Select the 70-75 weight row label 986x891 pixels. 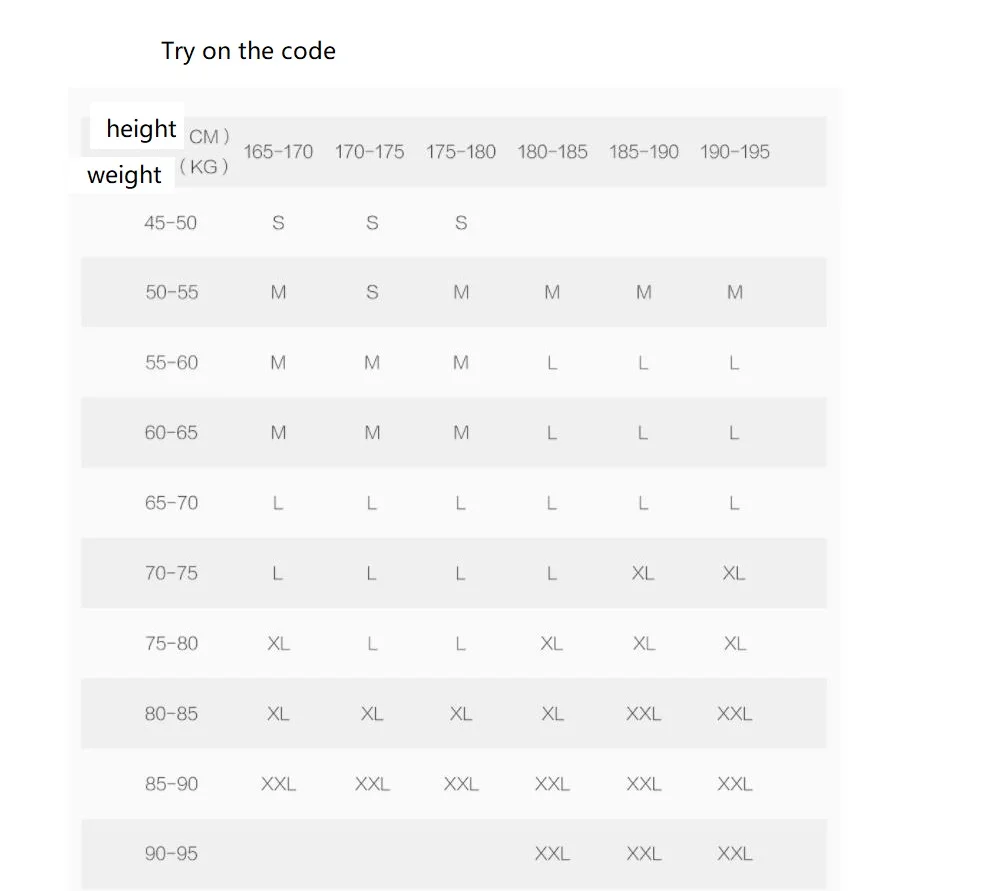[x=171, y=573]
